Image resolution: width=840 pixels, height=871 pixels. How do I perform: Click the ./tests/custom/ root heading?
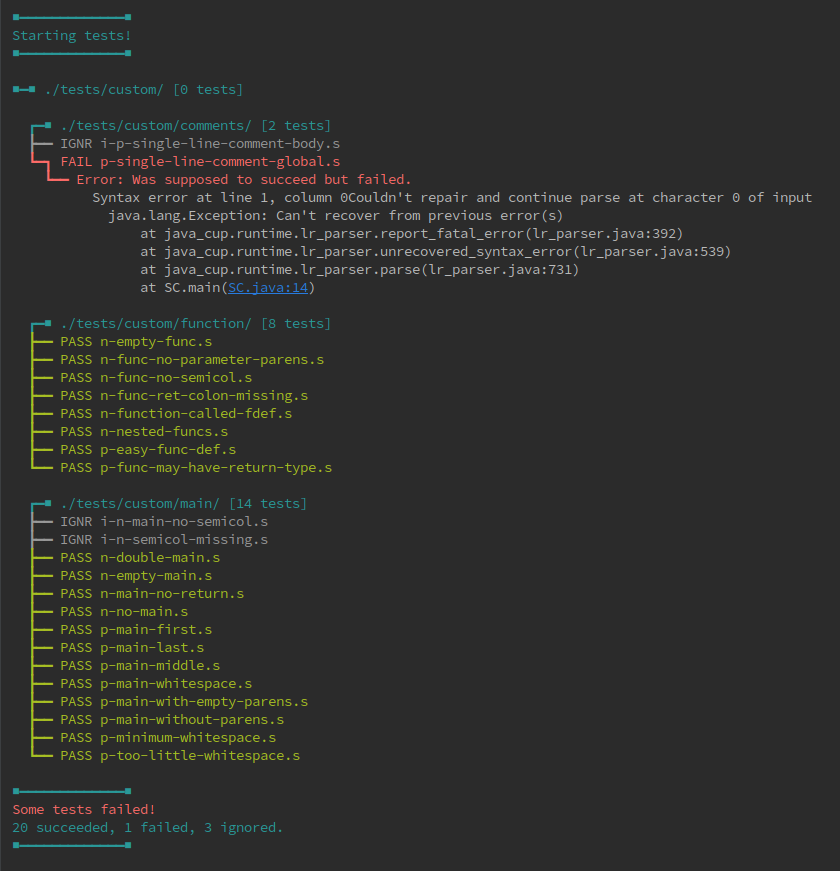143,89
